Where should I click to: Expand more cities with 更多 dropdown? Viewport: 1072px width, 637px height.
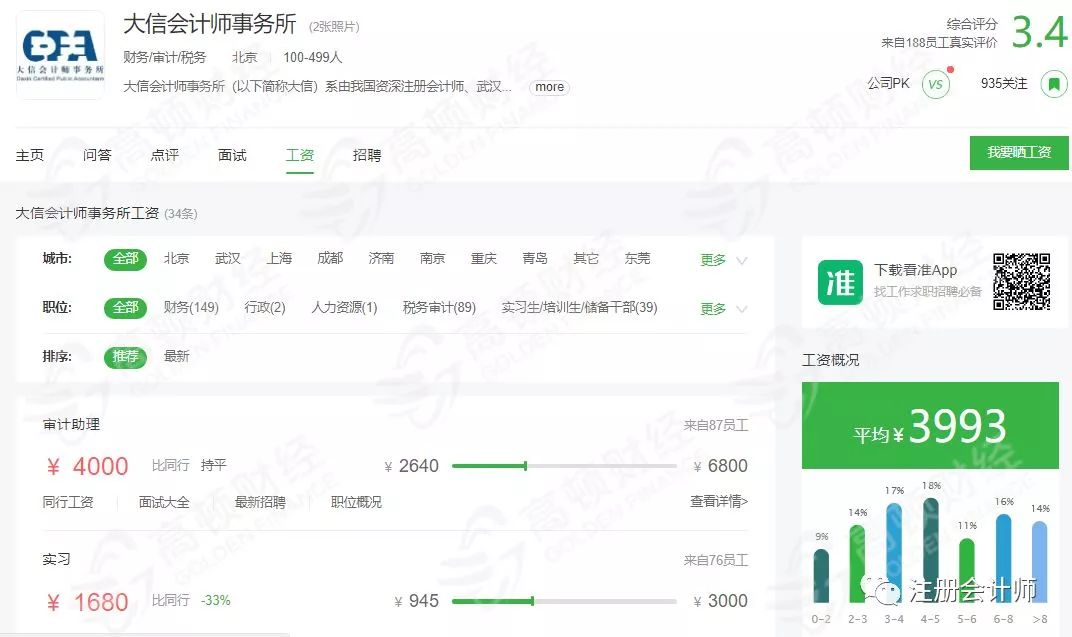723,260
